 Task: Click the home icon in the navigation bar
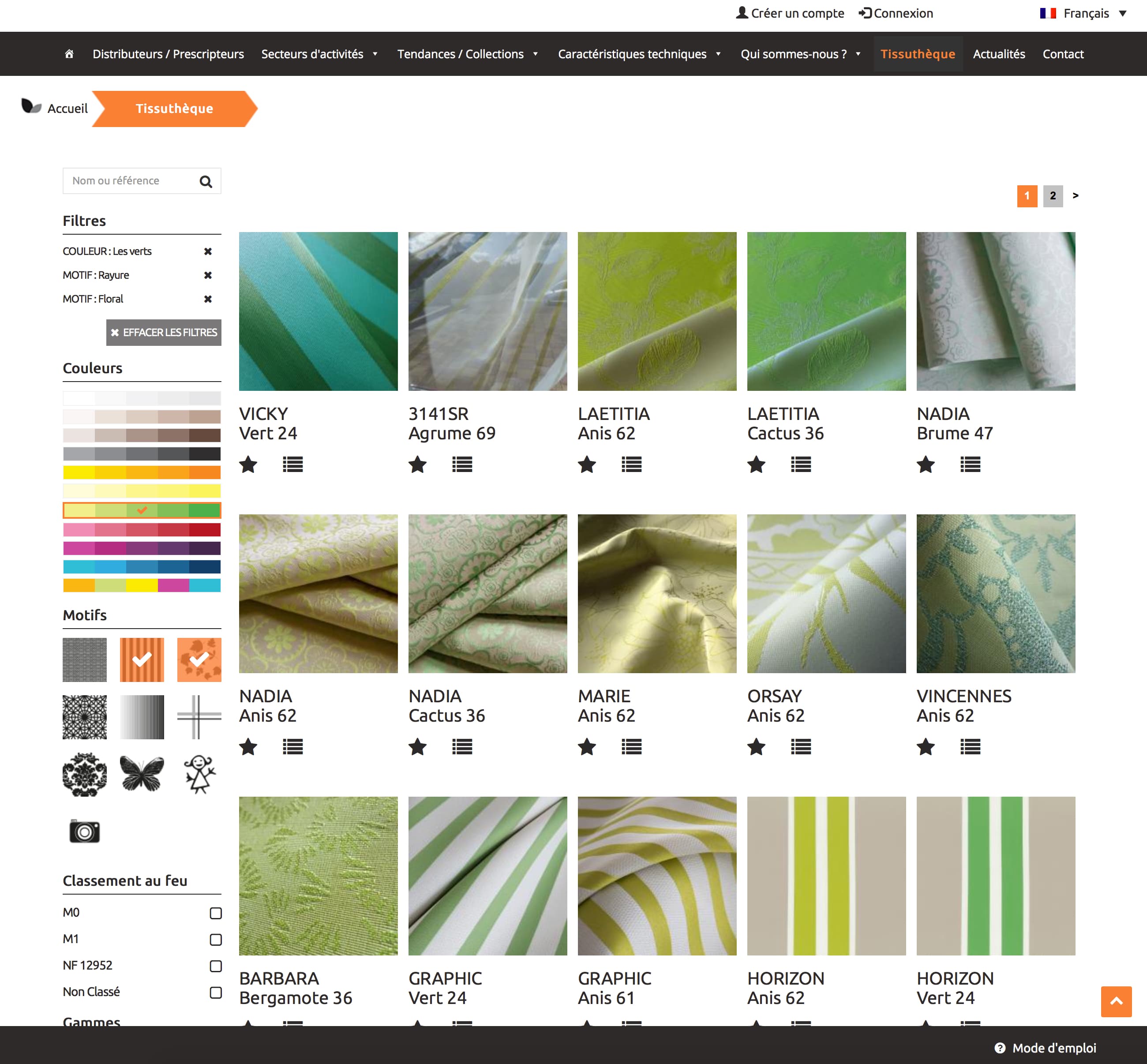pos(69,53)
